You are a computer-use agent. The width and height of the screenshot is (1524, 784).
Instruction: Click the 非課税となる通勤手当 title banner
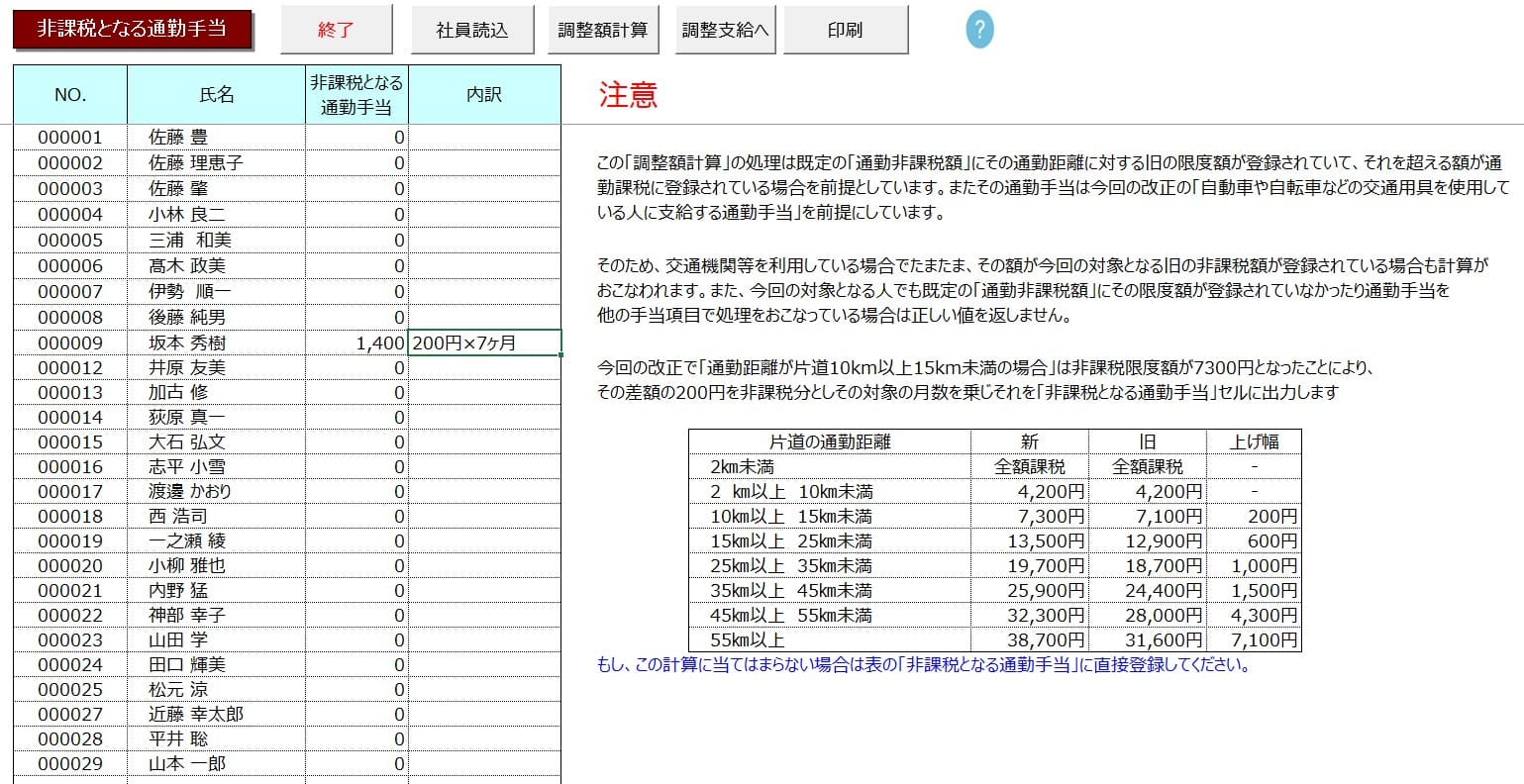[x=135, y=29]
